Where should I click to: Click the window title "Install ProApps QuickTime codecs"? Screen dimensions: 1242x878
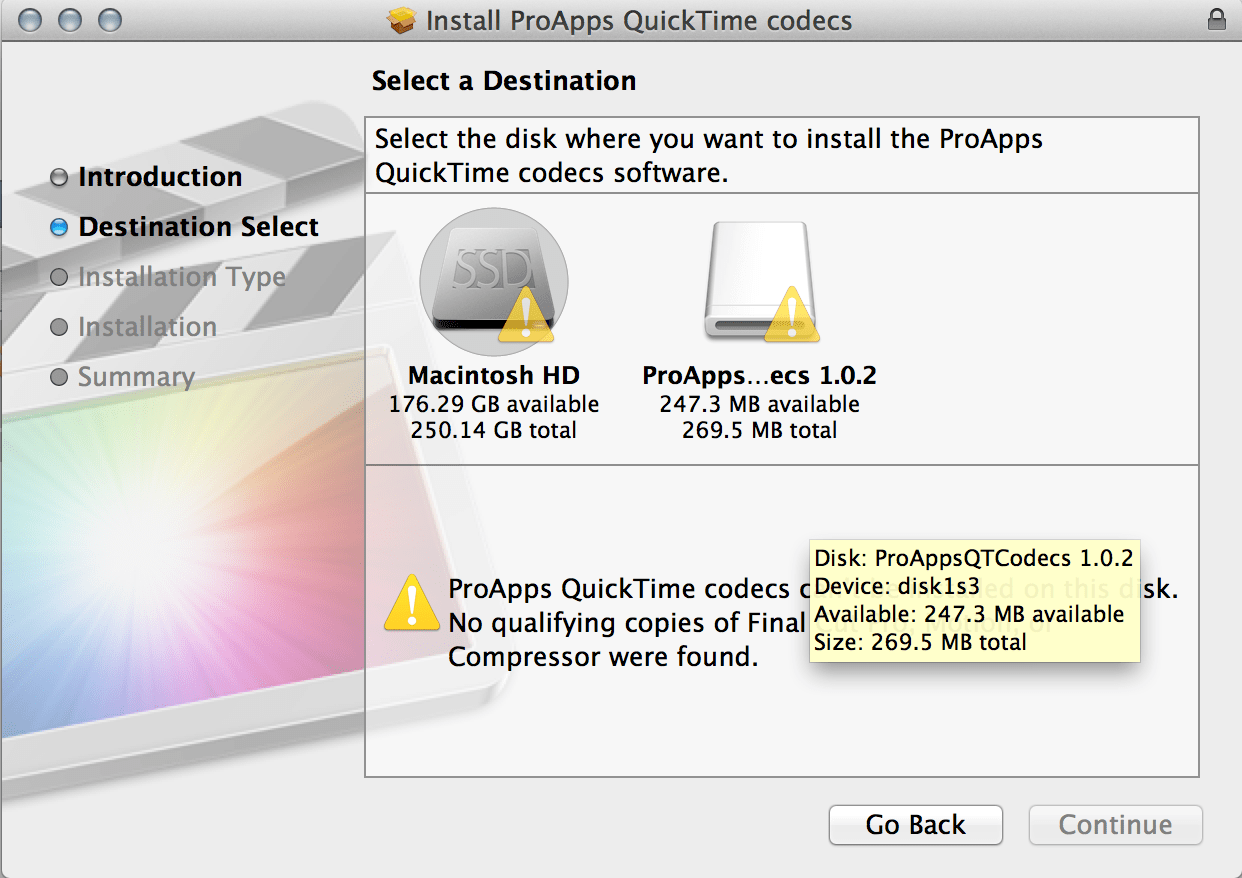point(638,20)
